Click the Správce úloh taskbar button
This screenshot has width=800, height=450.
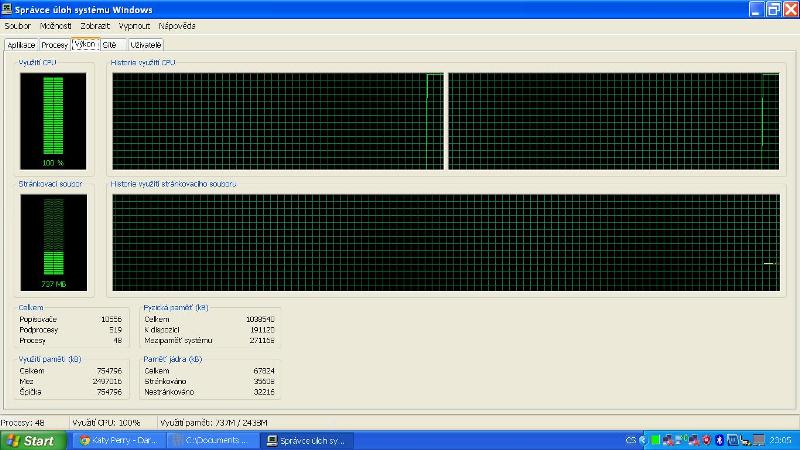point(307,440)
